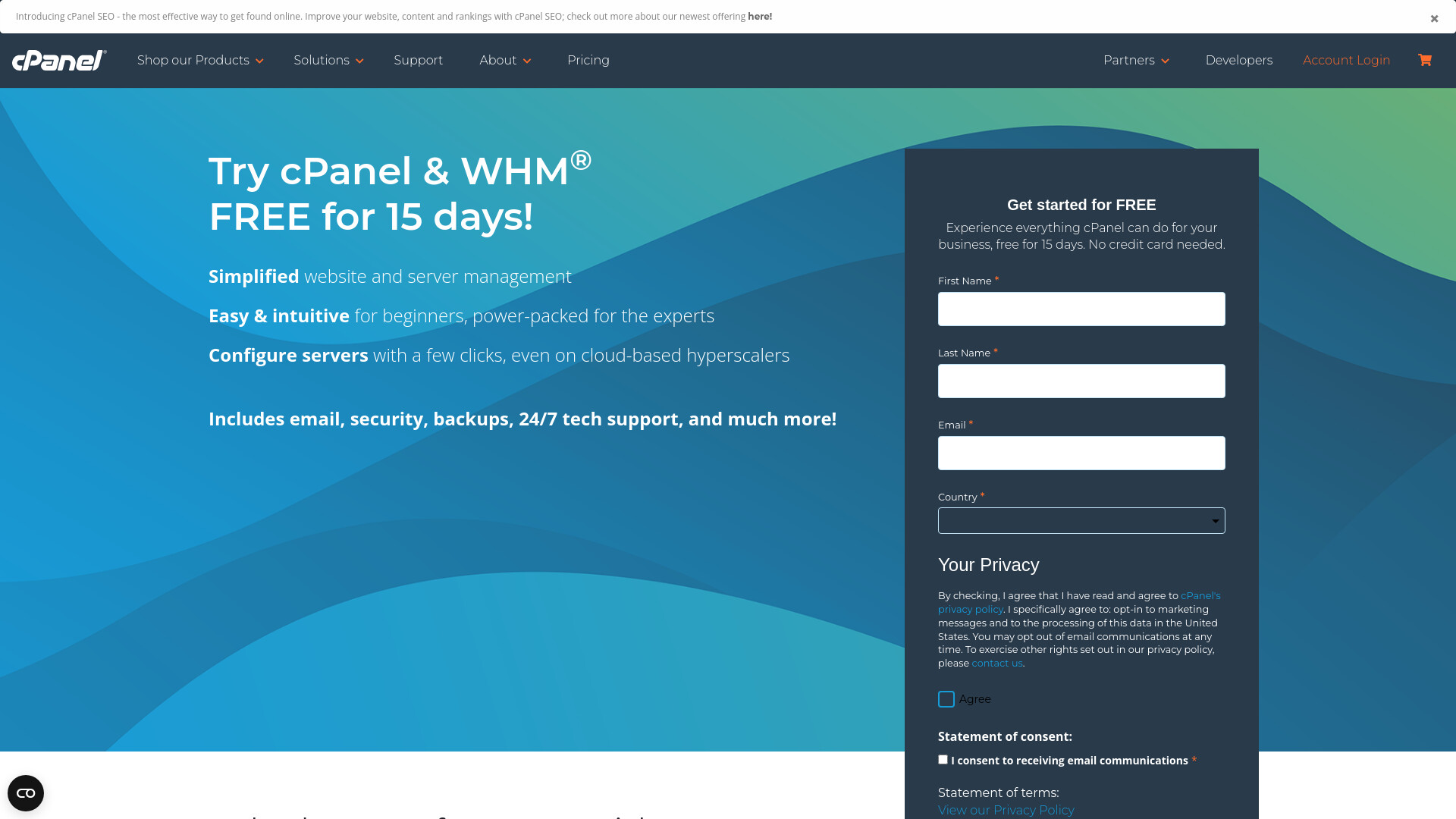Image resolution: width=1456 pixels, height=819 pixels.
Task: Click the Partners chevron arrow
Action: (x=1166, y=61)
